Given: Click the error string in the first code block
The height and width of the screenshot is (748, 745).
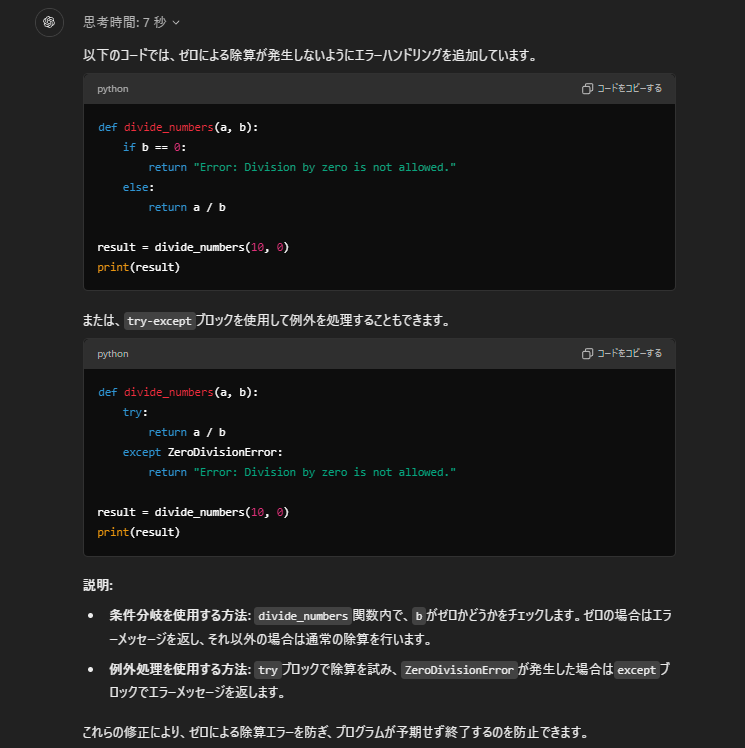Looking at the screenshot, I should coord(324,167).
